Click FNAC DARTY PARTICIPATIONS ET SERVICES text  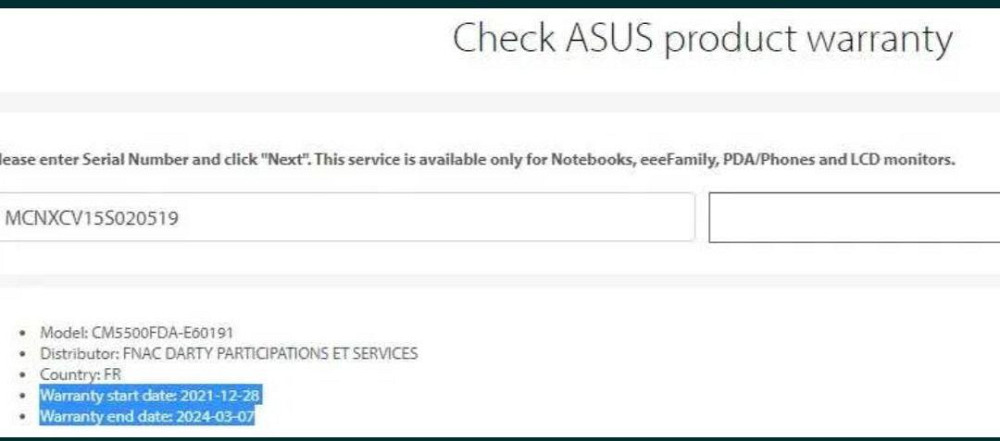(x=268, y=353)
